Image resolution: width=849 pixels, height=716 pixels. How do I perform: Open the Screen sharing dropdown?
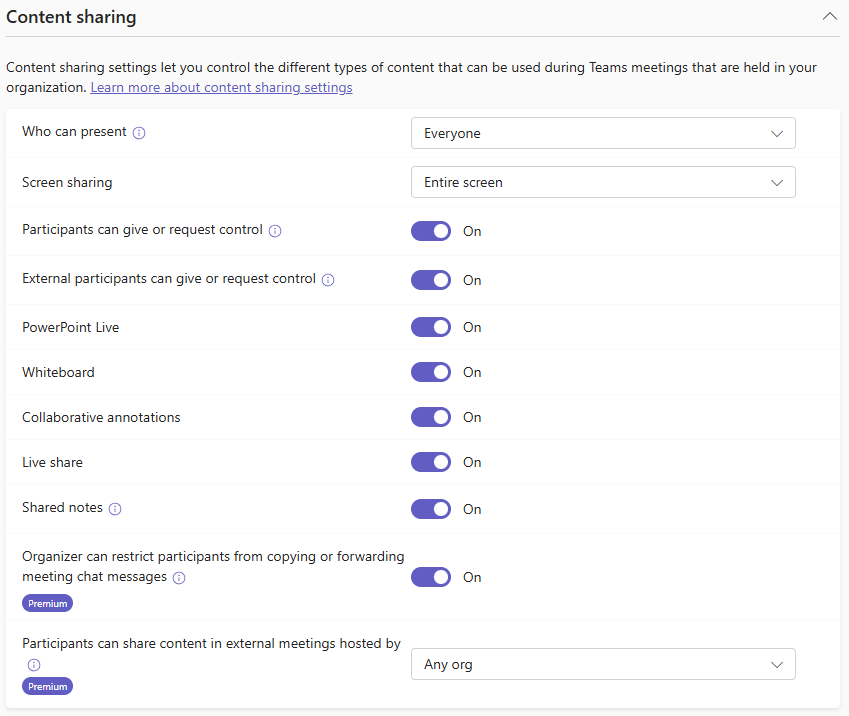pyautogui.click(x=603, y=182)
